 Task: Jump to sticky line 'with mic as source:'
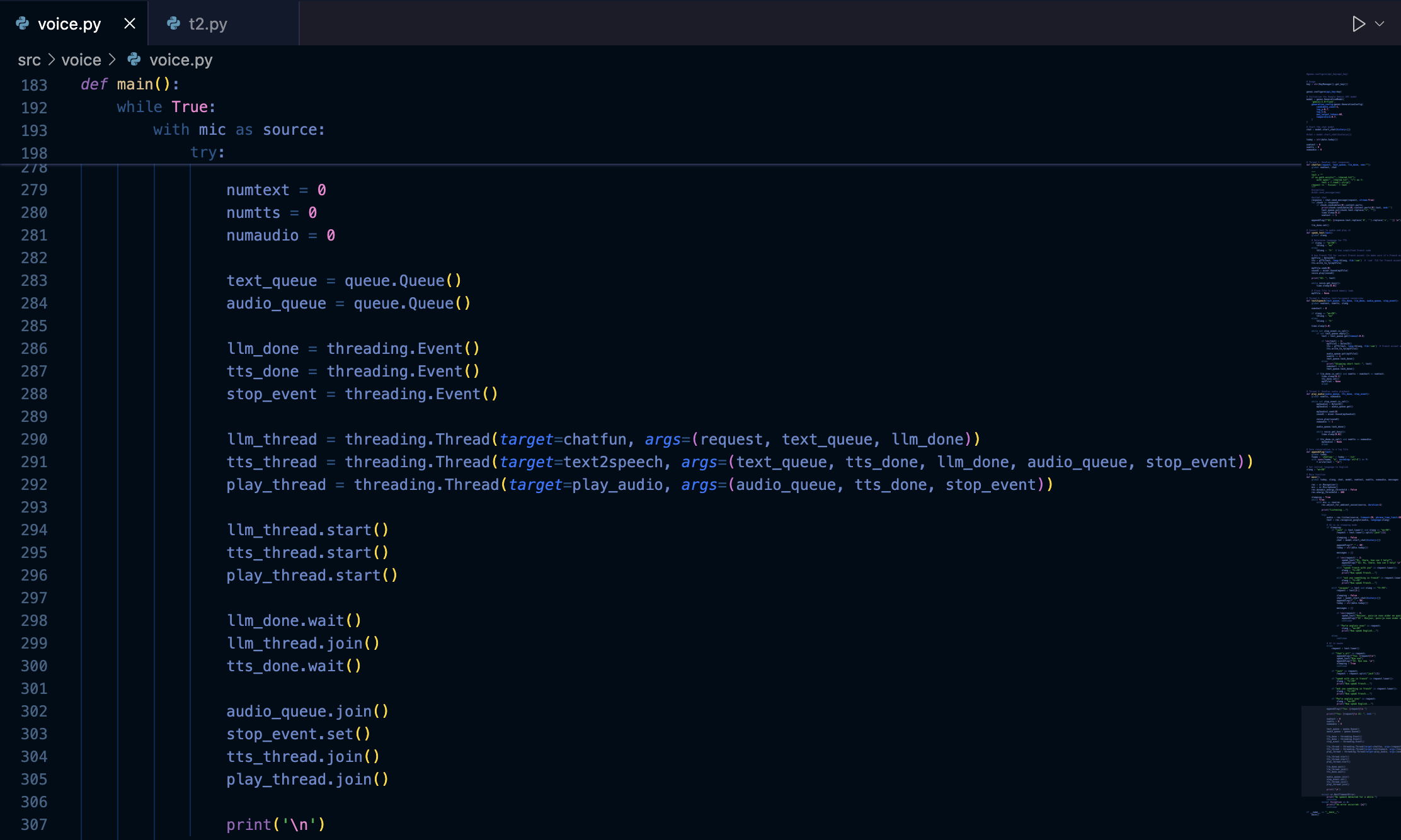pos(239,130)
